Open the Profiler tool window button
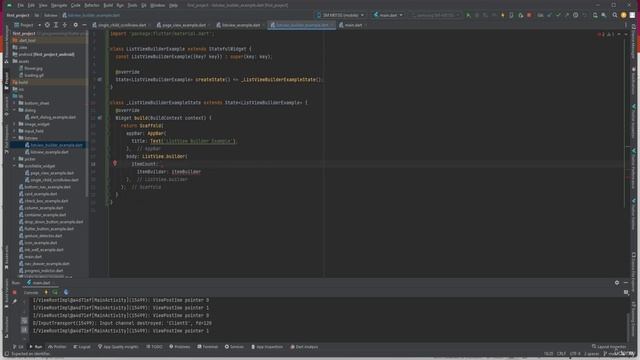640x360 pixels. pos(57,347)
